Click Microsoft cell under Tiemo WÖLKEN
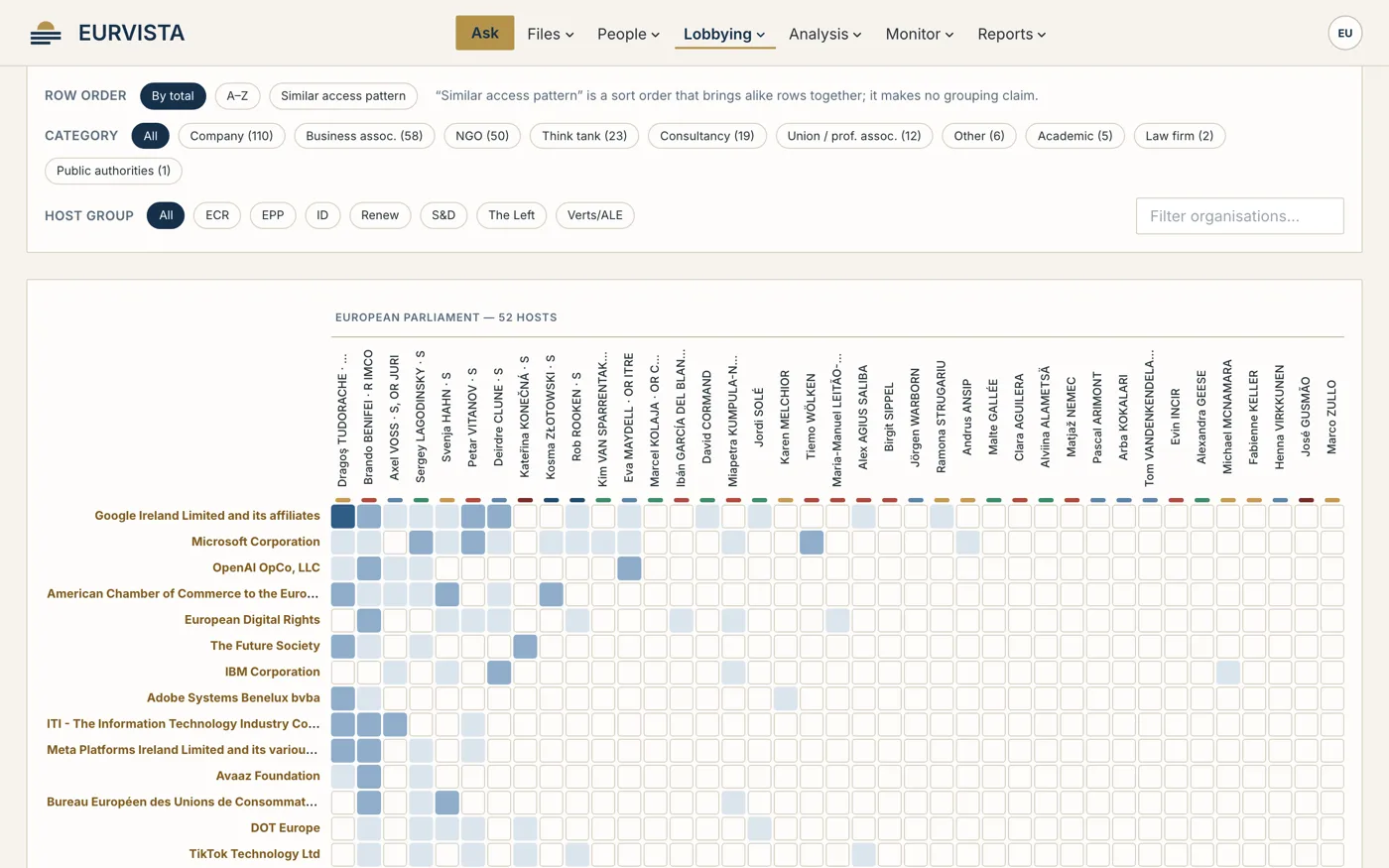The width and height of the screenshot is (1389, 868). click(x=812, y=542)
